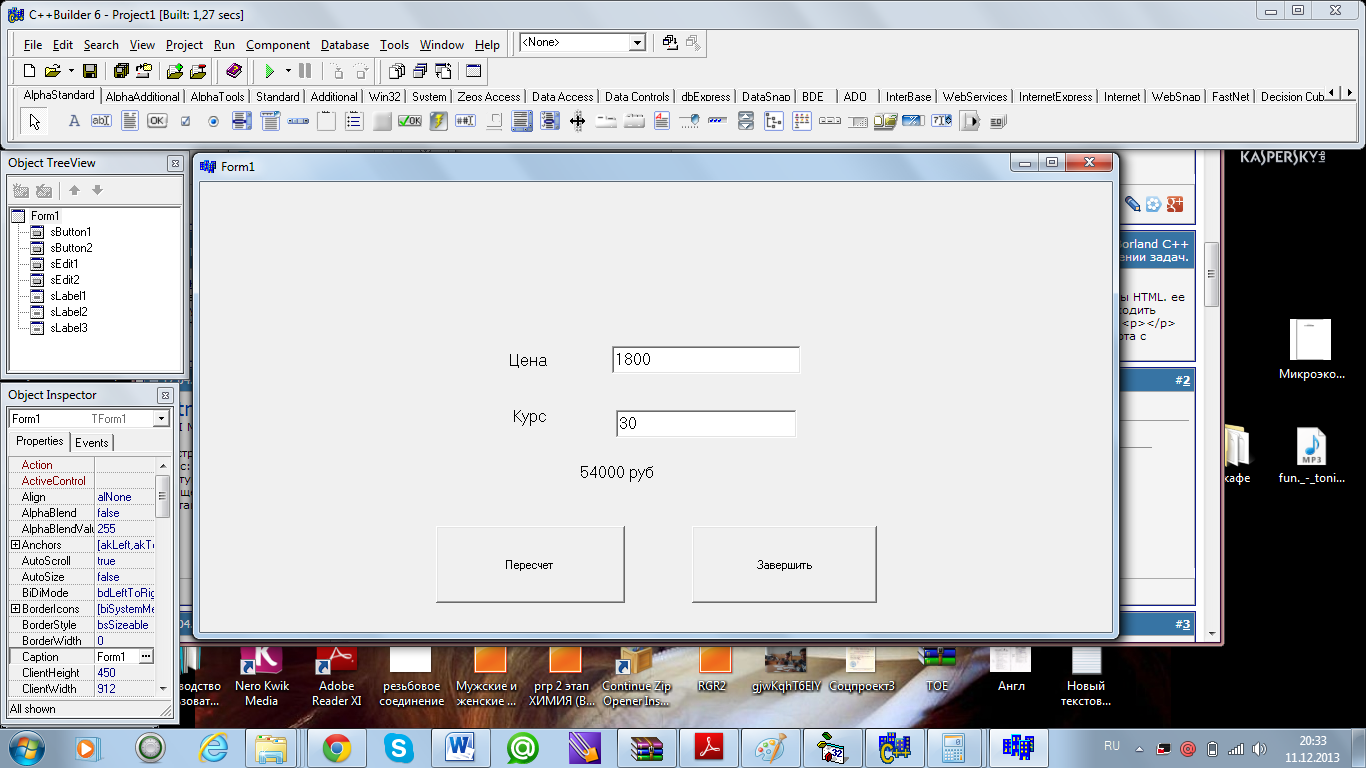Click the Open Project toolbar icon
This screenshot has width=1366, height=768.
pos(144,71)
